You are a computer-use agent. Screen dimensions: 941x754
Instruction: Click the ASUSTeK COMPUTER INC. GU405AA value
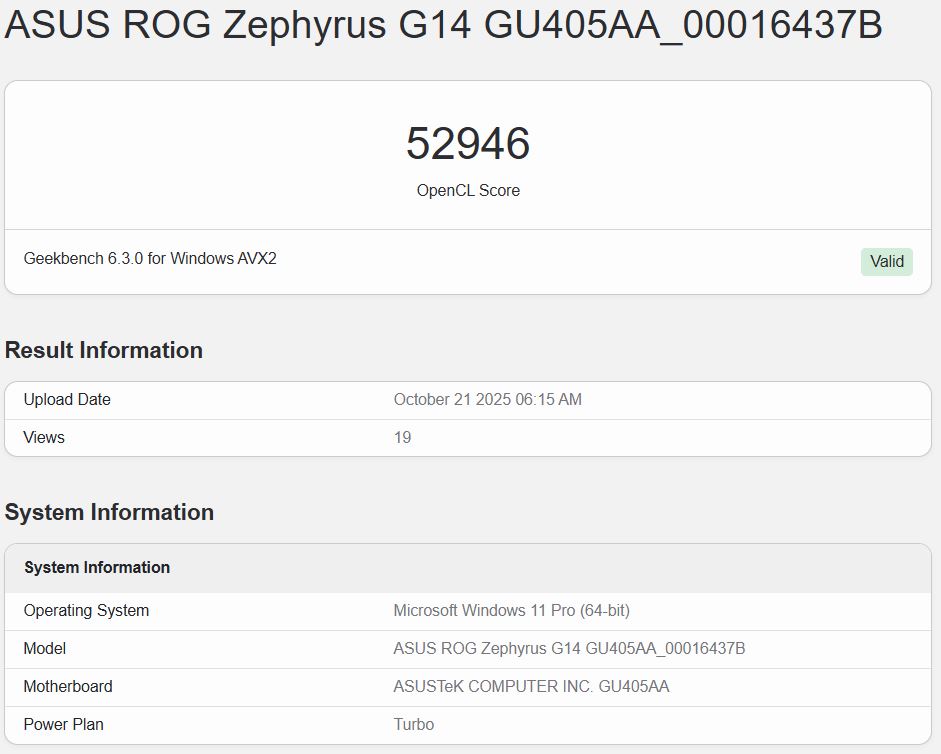tap(531, 687)
